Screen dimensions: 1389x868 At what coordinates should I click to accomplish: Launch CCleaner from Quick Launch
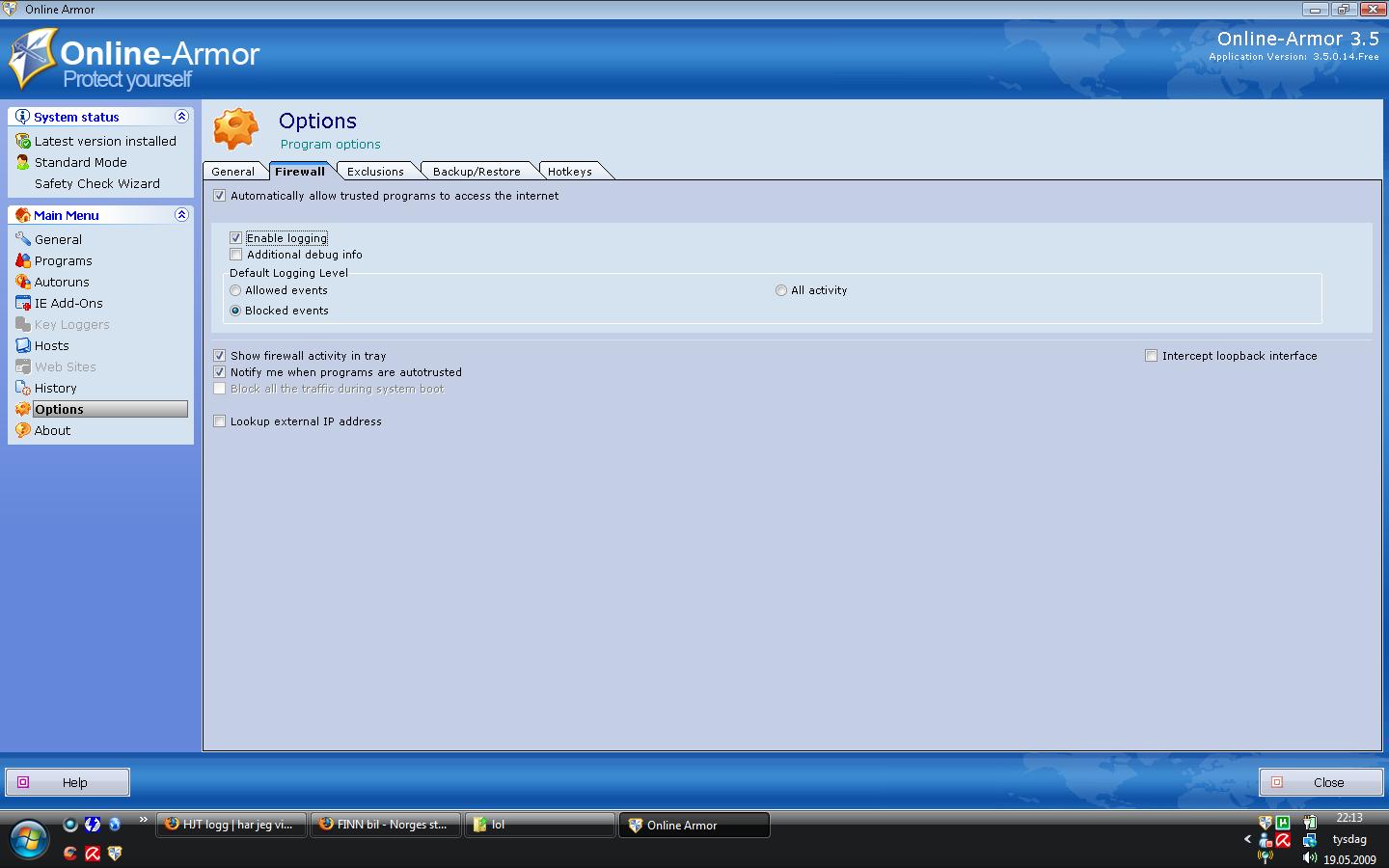(70, 853)
